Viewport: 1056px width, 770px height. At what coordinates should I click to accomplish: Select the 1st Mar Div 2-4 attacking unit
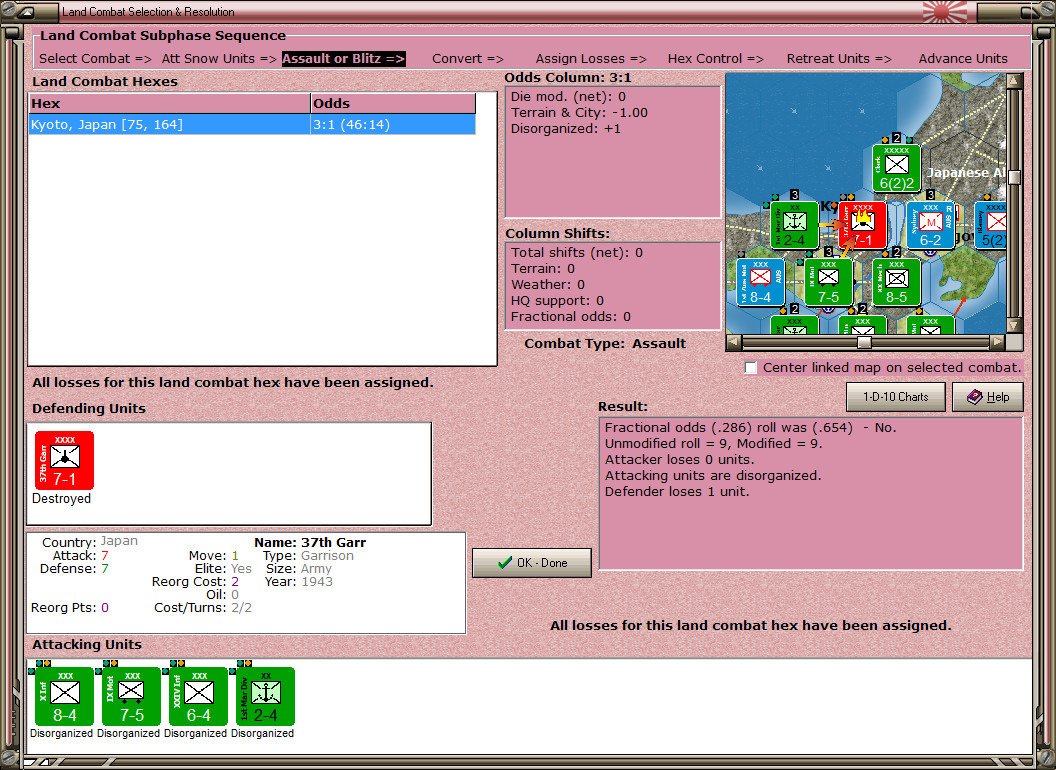tap(265, 697)
